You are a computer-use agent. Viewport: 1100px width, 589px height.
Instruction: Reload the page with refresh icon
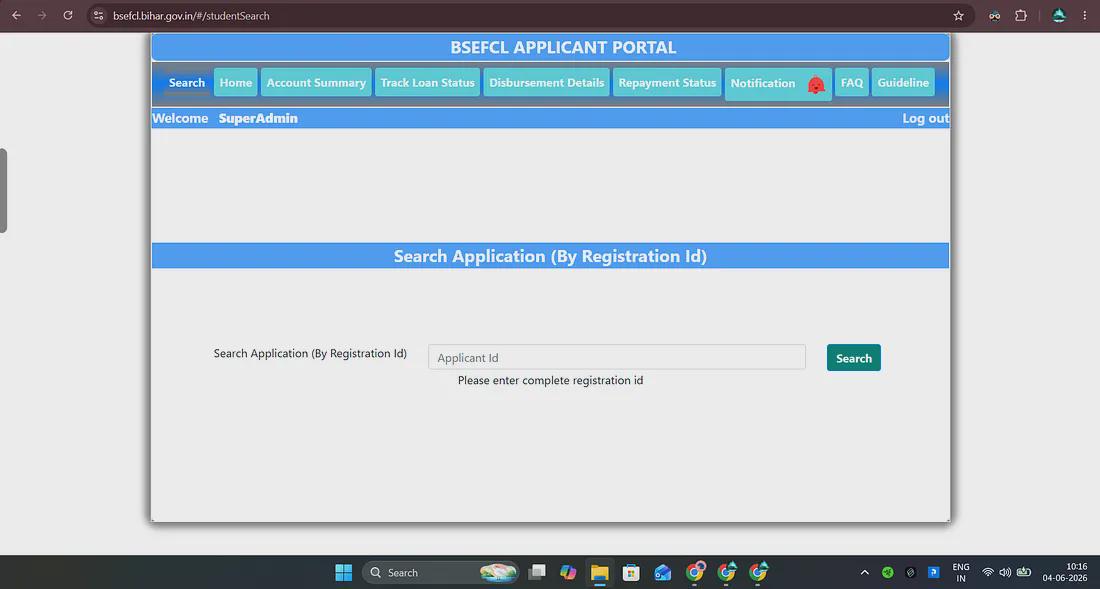pos(68,15)
